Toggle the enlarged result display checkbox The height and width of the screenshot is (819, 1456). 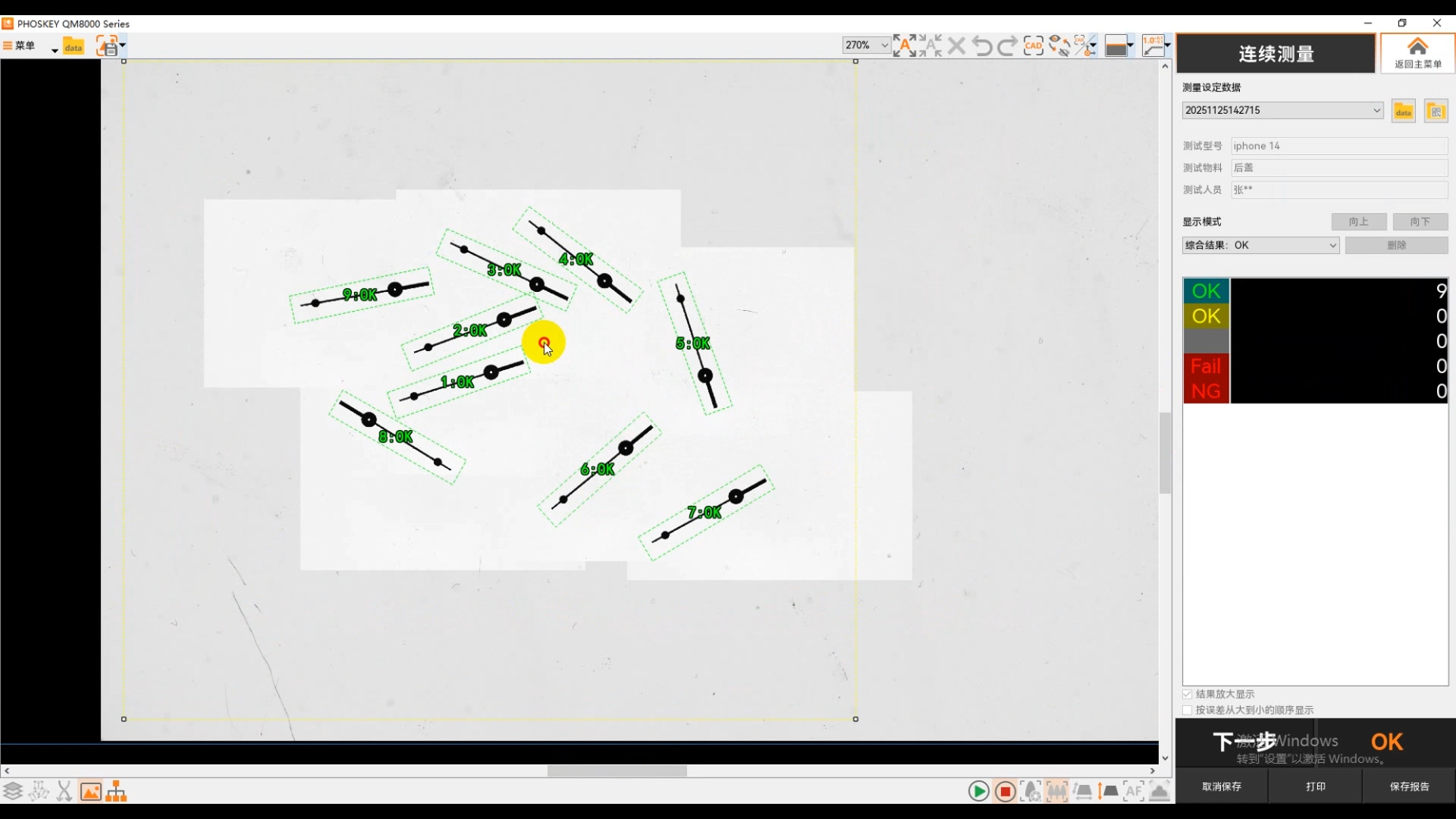click(1188, 694)
